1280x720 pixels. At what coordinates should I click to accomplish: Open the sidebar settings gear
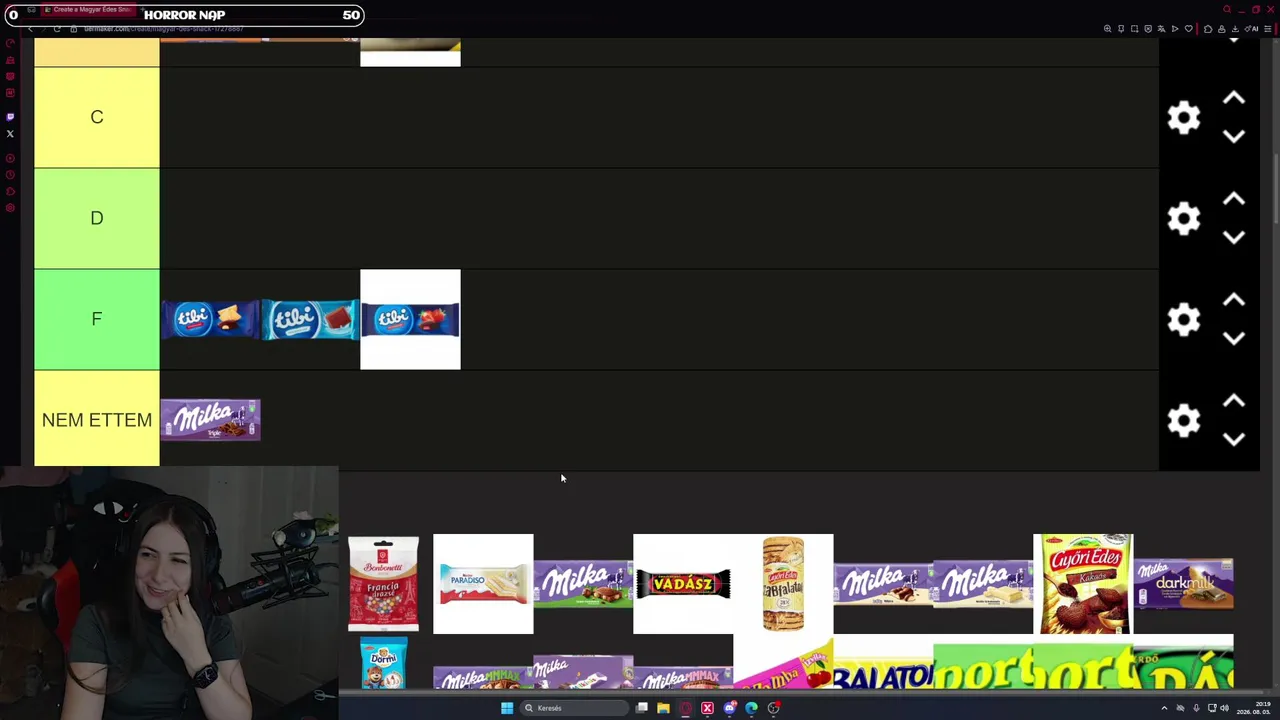pyautogui.click(x=10, y=208)
